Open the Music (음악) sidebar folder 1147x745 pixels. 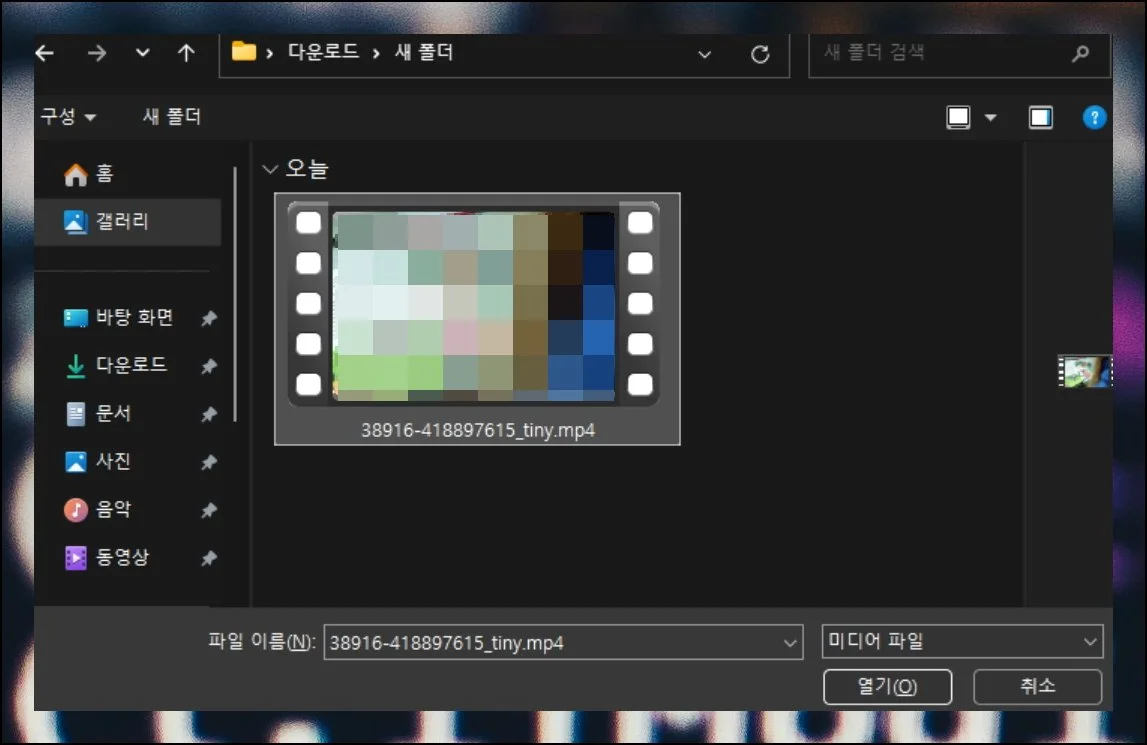[x=113, y=510]
